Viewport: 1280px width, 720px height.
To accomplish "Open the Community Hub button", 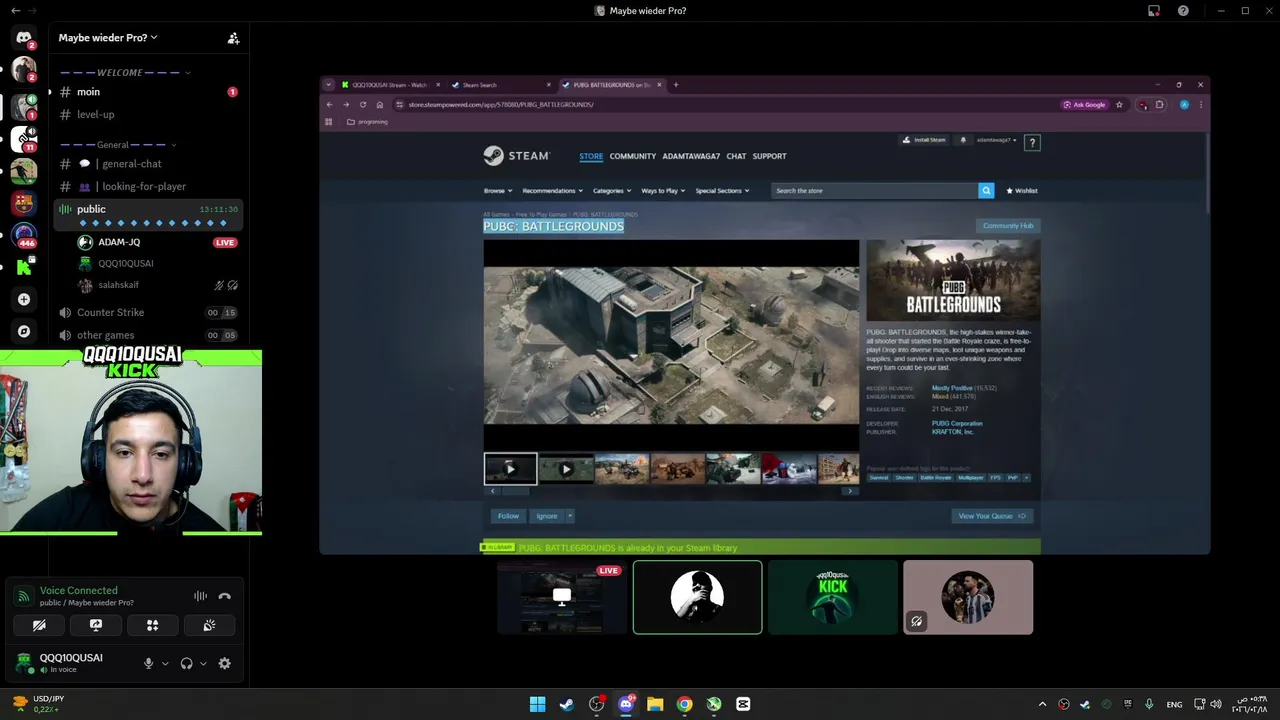I will point(1008,226).
